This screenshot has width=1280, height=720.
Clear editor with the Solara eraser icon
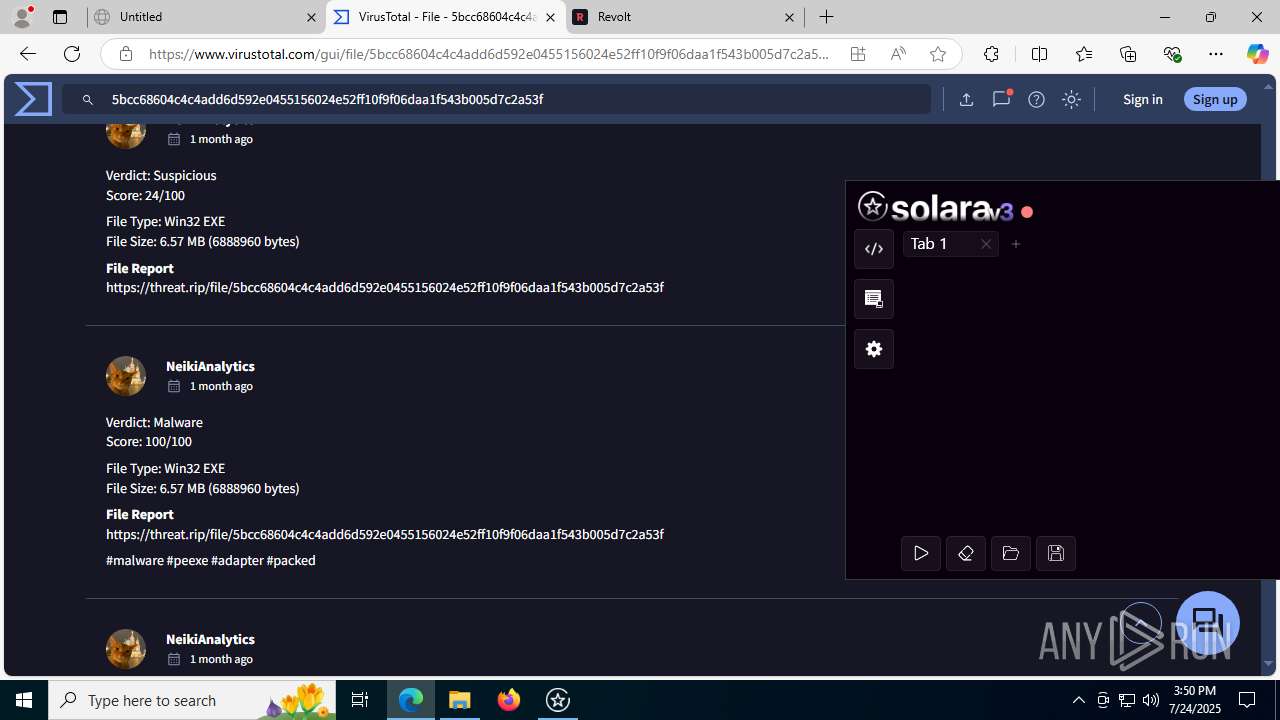point(966,553)
